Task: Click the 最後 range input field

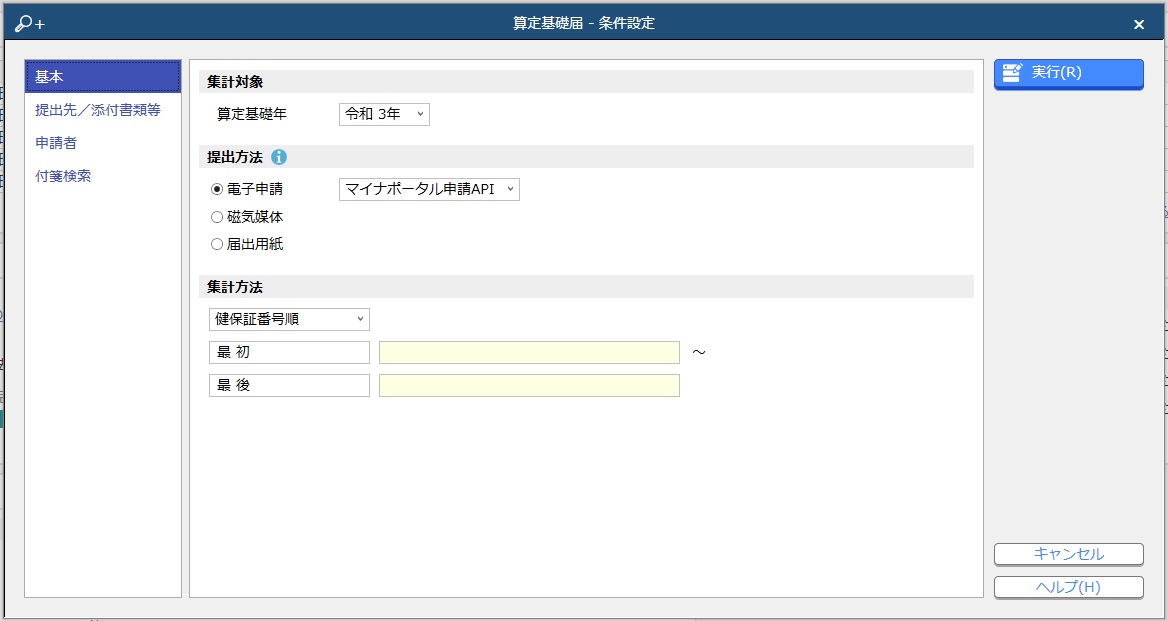Action: (x=529, y=385)
